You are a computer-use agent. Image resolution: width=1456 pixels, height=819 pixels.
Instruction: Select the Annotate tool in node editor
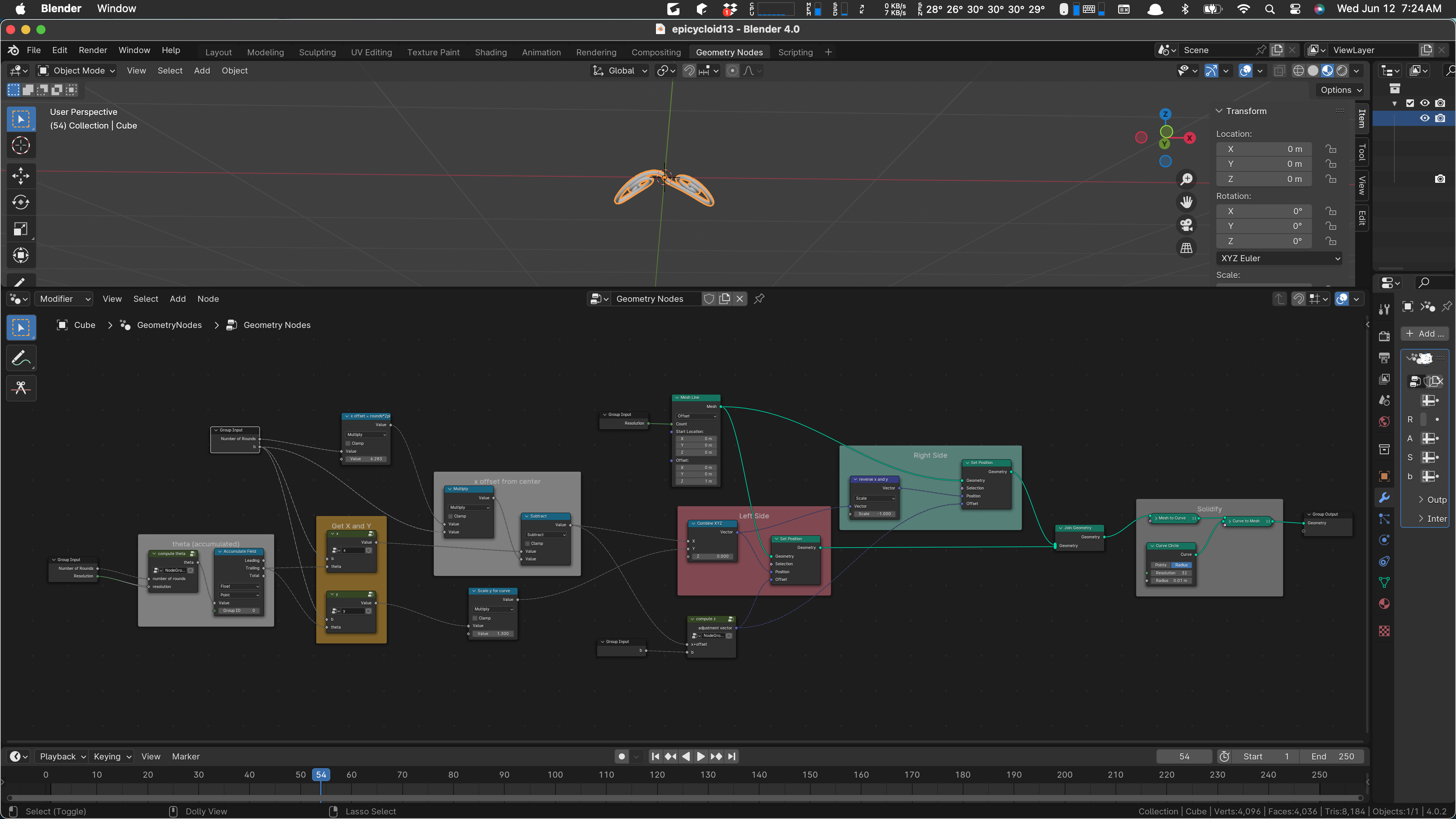(x=21, y=358)
